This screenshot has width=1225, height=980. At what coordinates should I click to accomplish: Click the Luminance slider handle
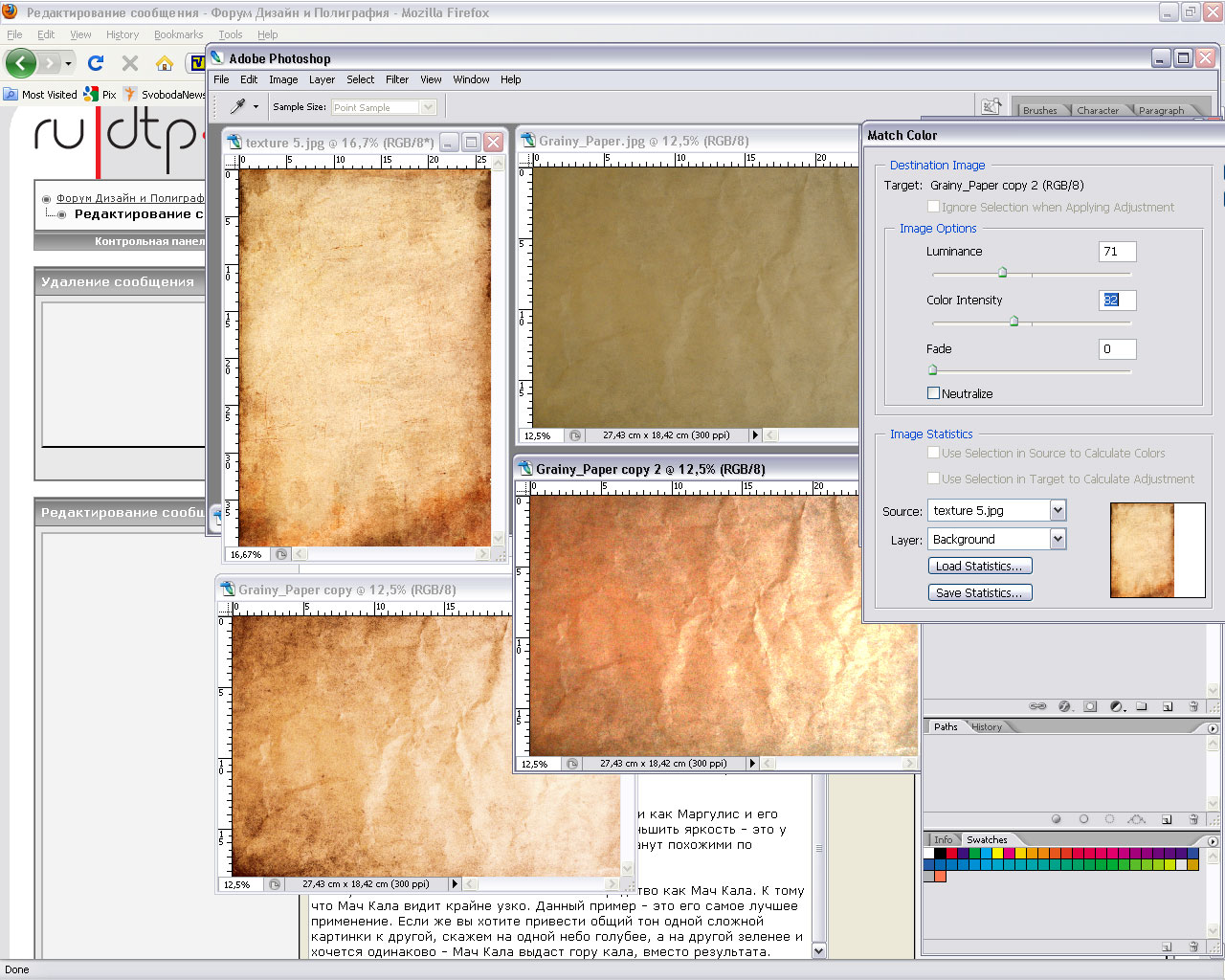tap(1002, 273)
